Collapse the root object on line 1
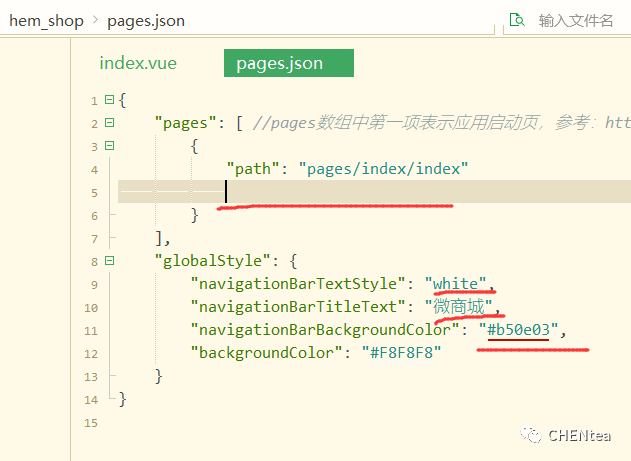Image resolution: width=631 pixels, height=461 pixels. point(109,100)
